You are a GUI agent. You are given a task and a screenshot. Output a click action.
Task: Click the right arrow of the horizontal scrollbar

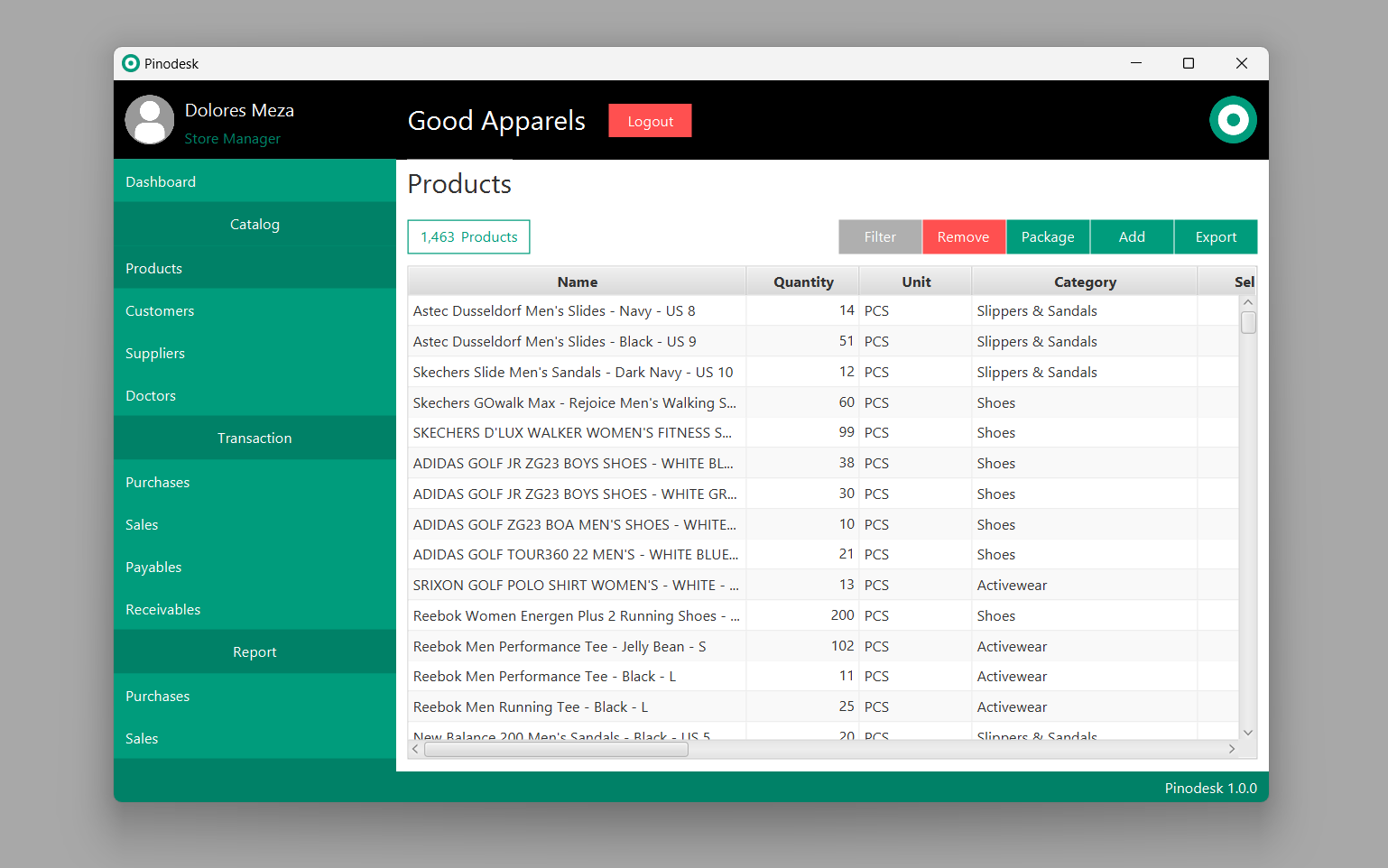coord(1232,748)
